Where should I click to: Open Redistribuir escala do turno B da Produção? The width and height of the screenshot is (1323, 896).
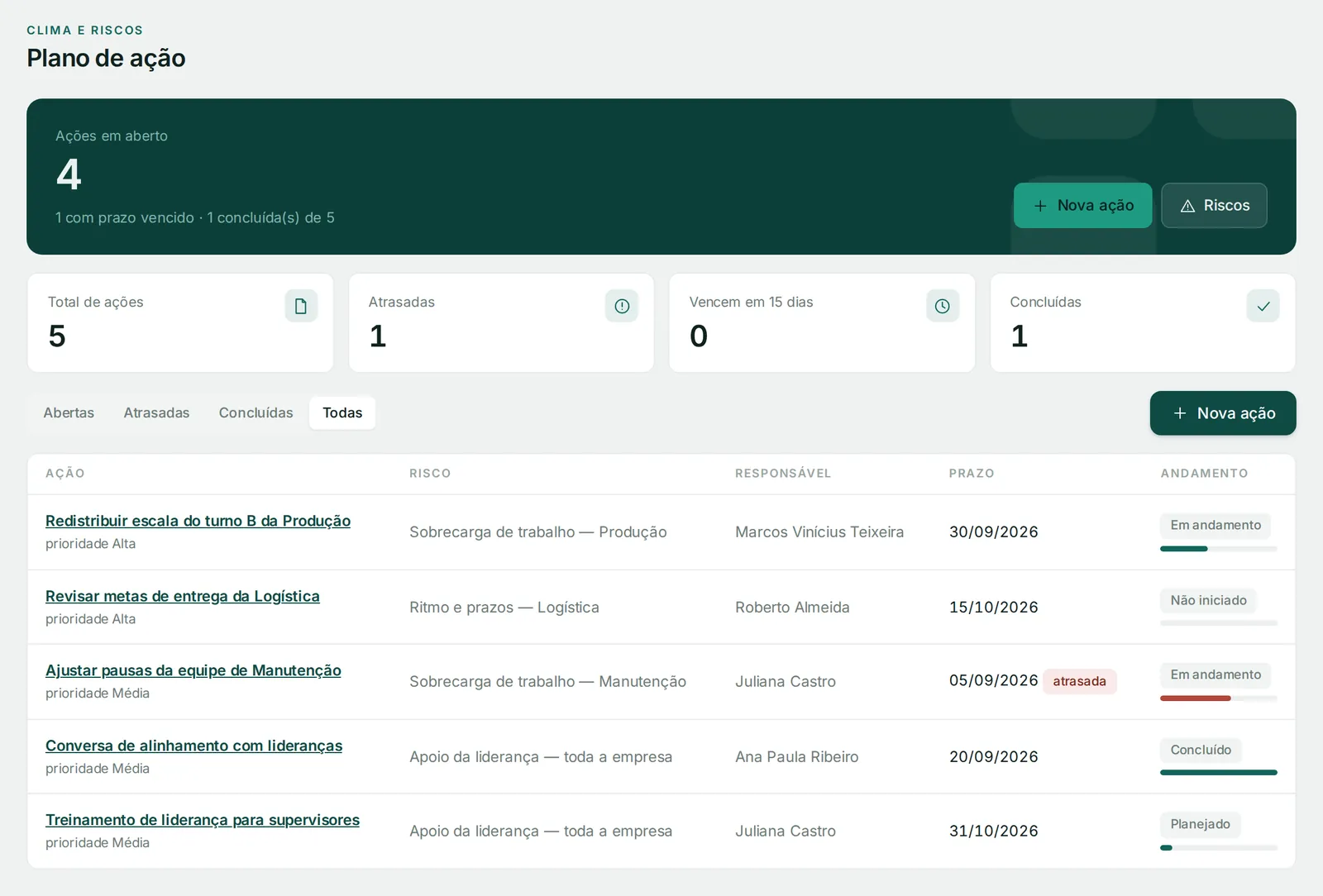pyautogui.click(x=198, y=521)
